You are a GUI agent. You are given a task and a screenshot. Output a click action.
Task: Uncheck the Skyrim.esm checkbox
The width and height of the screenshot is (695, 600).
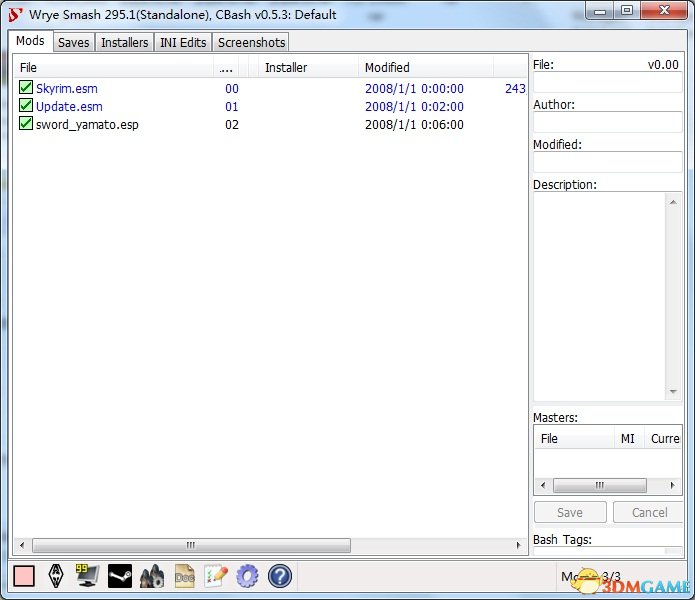tap(26, 87)
